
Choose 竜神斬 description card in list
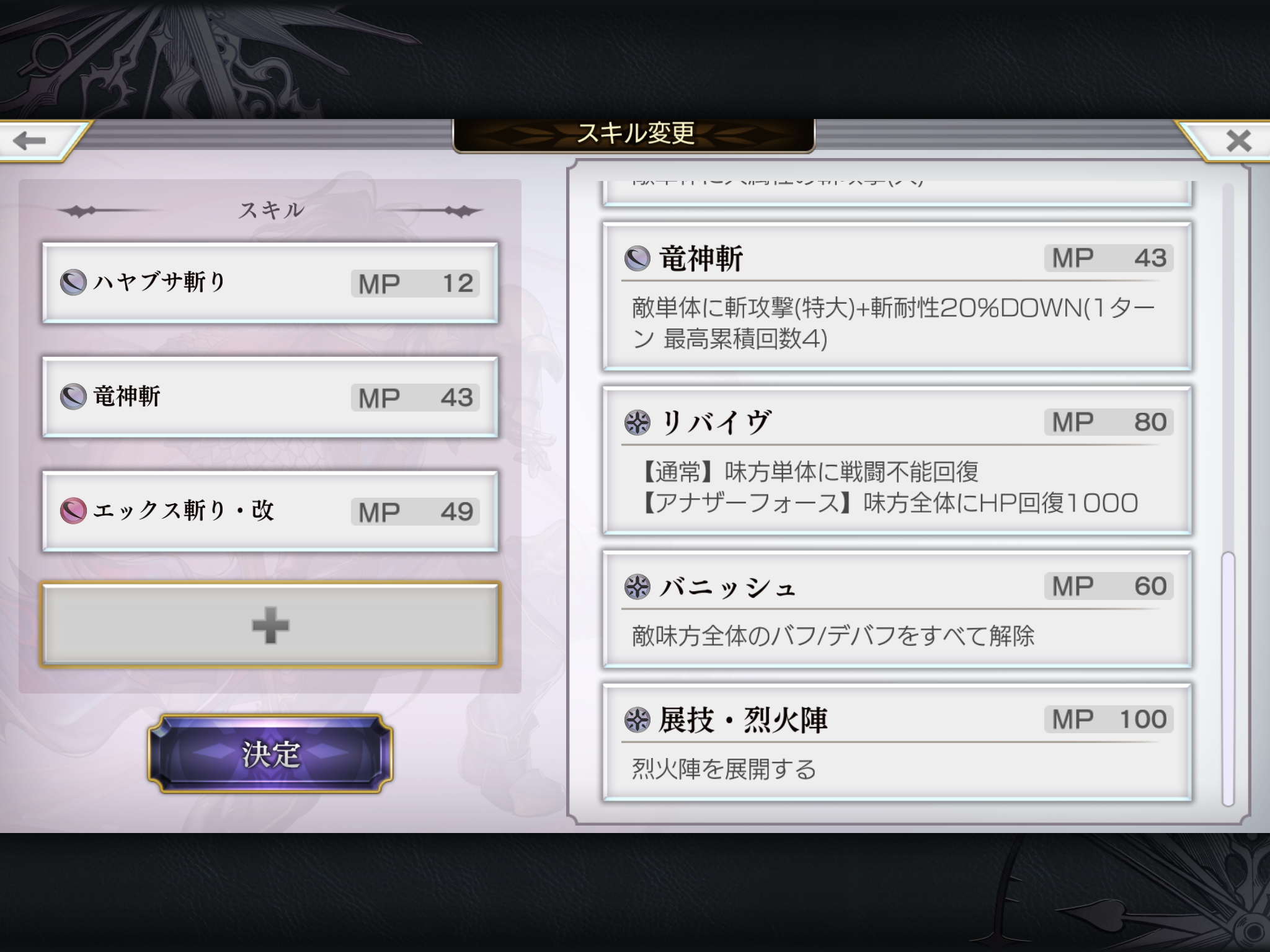pos(897,296)
